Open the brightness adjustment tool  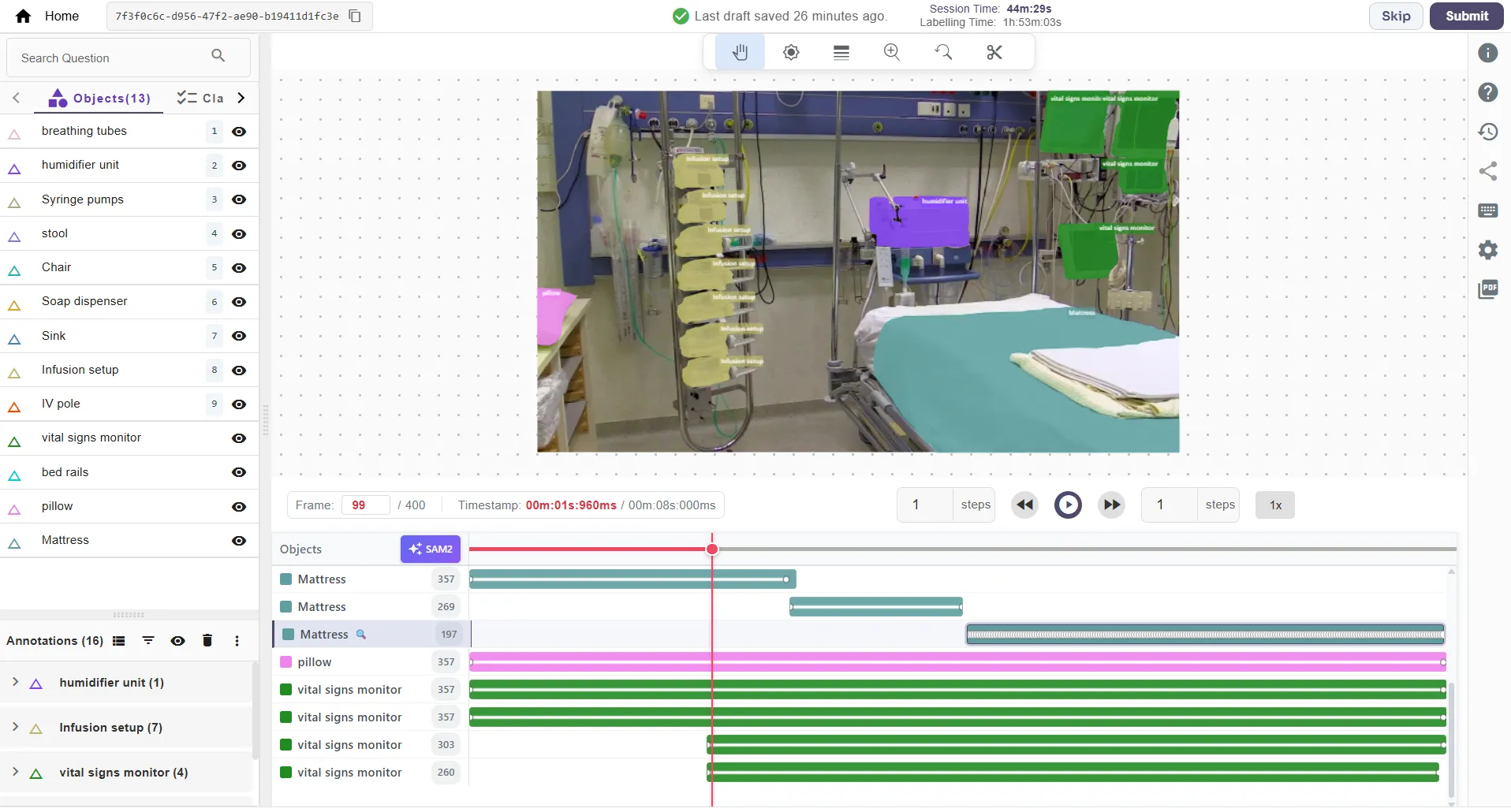click(x=790, y=52)
